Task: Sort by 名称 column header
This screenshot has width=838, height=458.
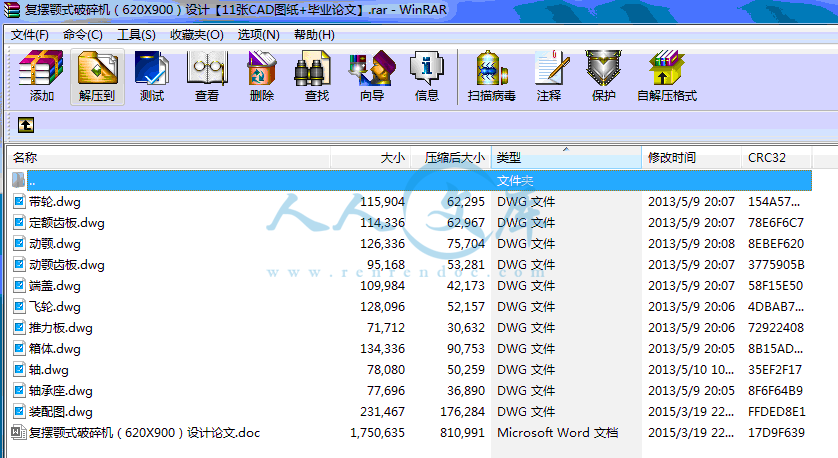Action: [x=169, y=158]
